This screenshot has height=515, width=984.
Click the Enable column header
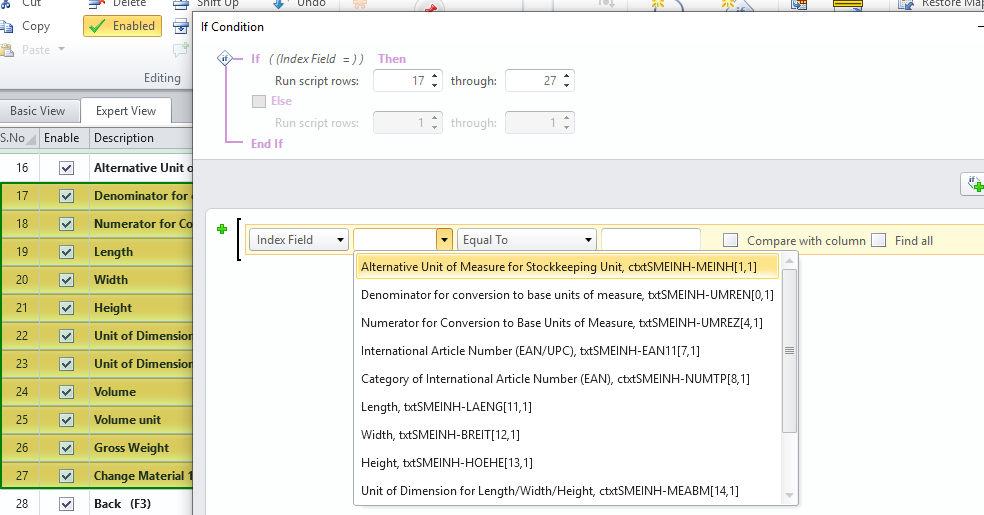pyautogui.click(x=62, y=138)
